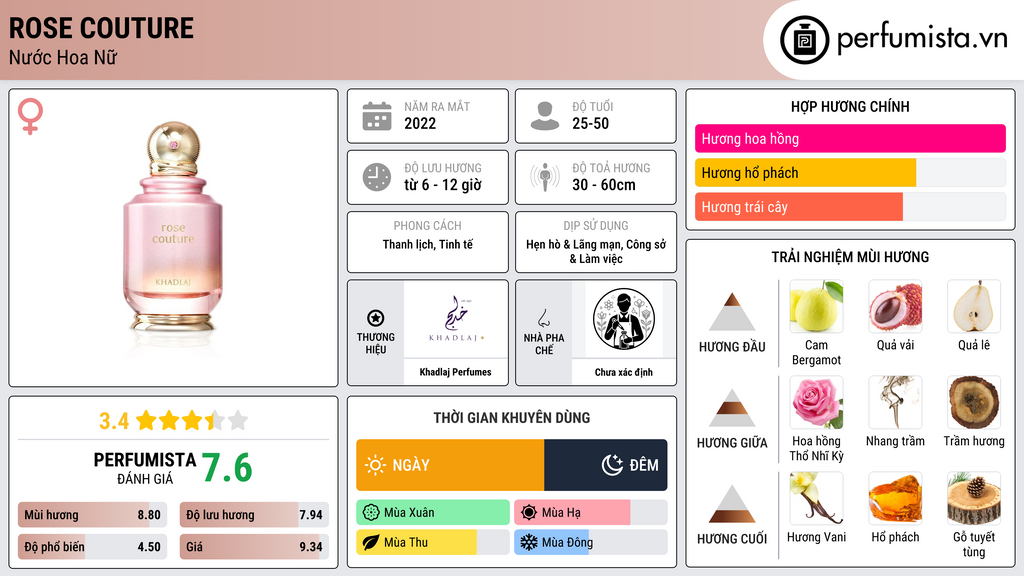Click the Gỗ tuyết tùng cedarwood image
This screenshot has height=576, width=1024.
(974, 498)
